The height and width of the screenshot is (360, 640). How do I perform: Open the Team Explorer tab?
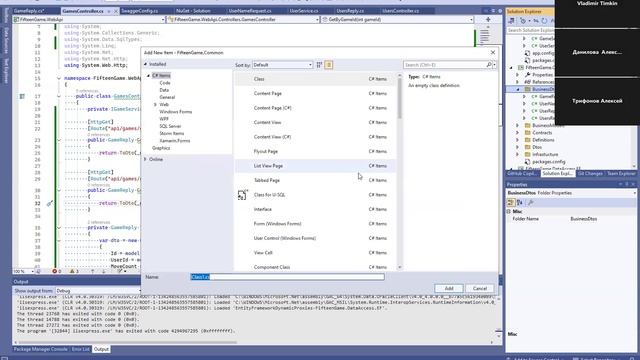point(621,174)
